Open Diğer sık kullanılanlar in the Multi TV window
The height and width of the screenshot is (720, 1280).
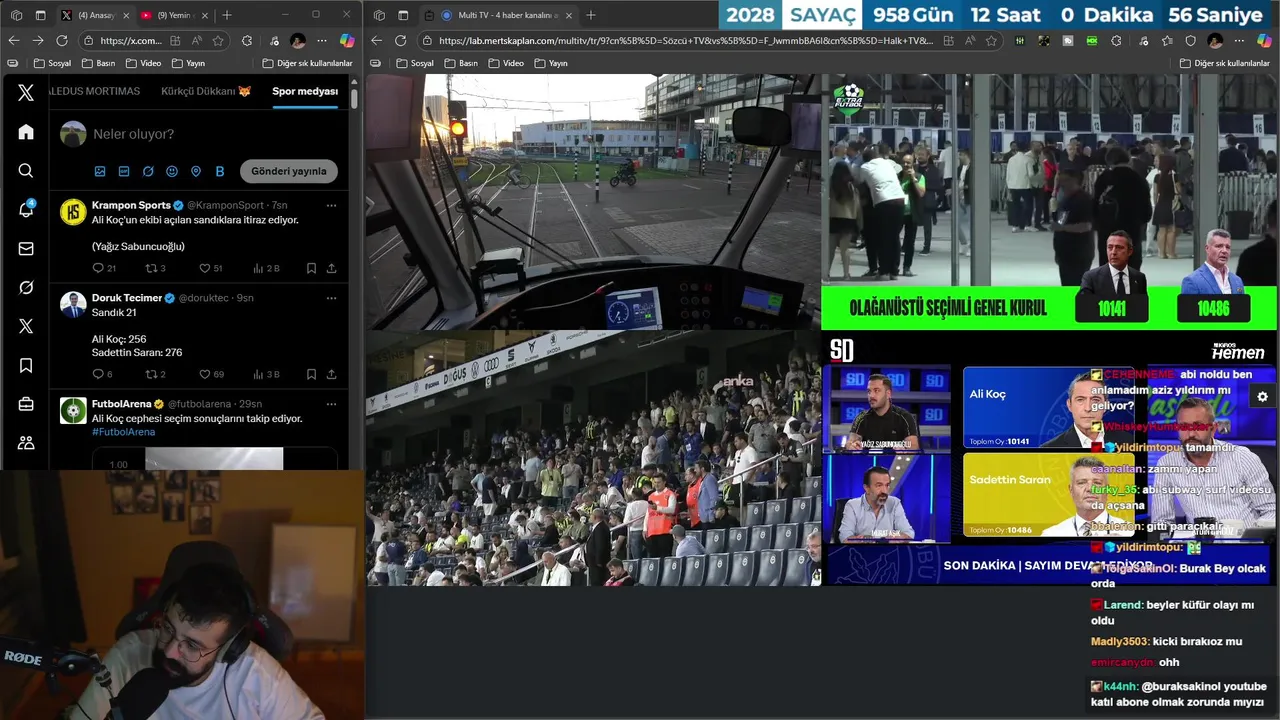pos(1224,63)
